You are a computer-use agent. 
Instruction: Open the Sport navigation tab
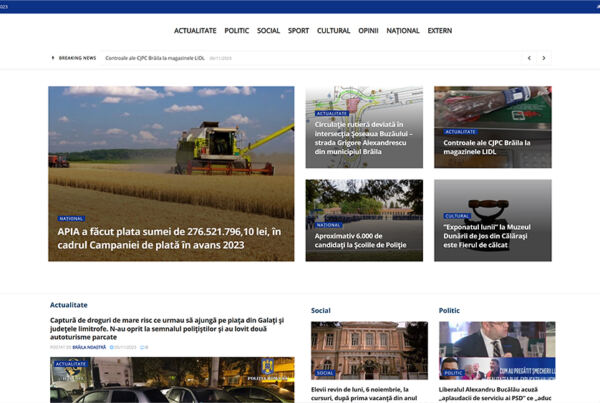coord(298,31)
